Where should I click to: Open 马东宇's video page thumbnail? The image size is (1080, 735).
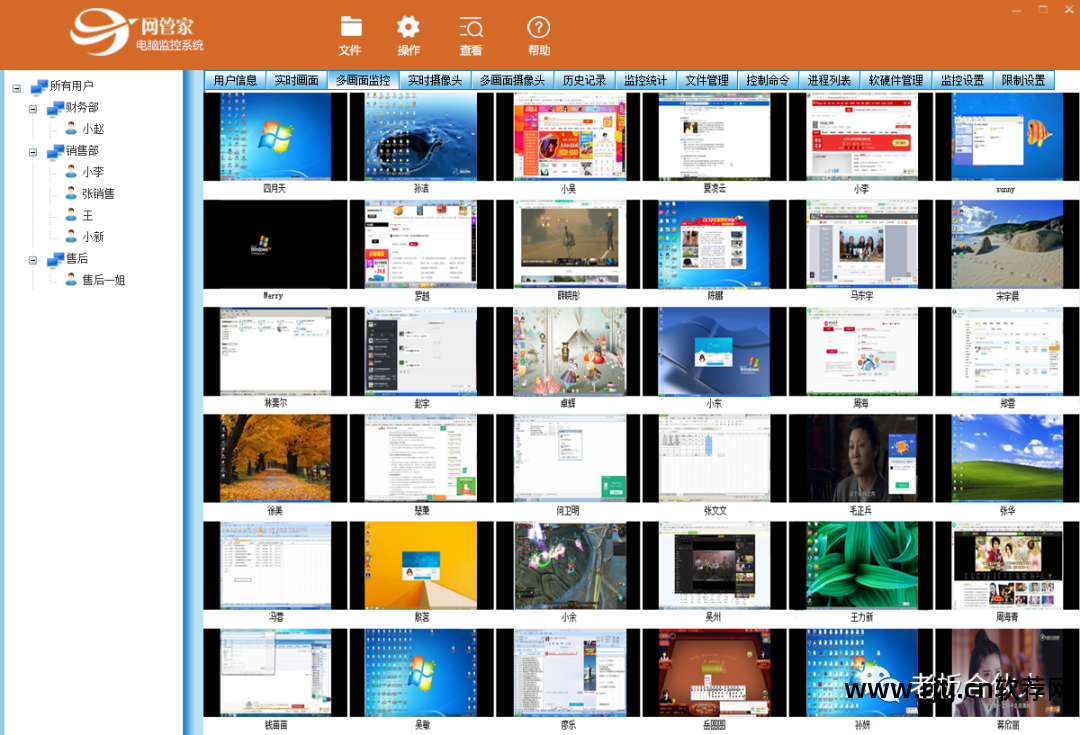[861, 244]
